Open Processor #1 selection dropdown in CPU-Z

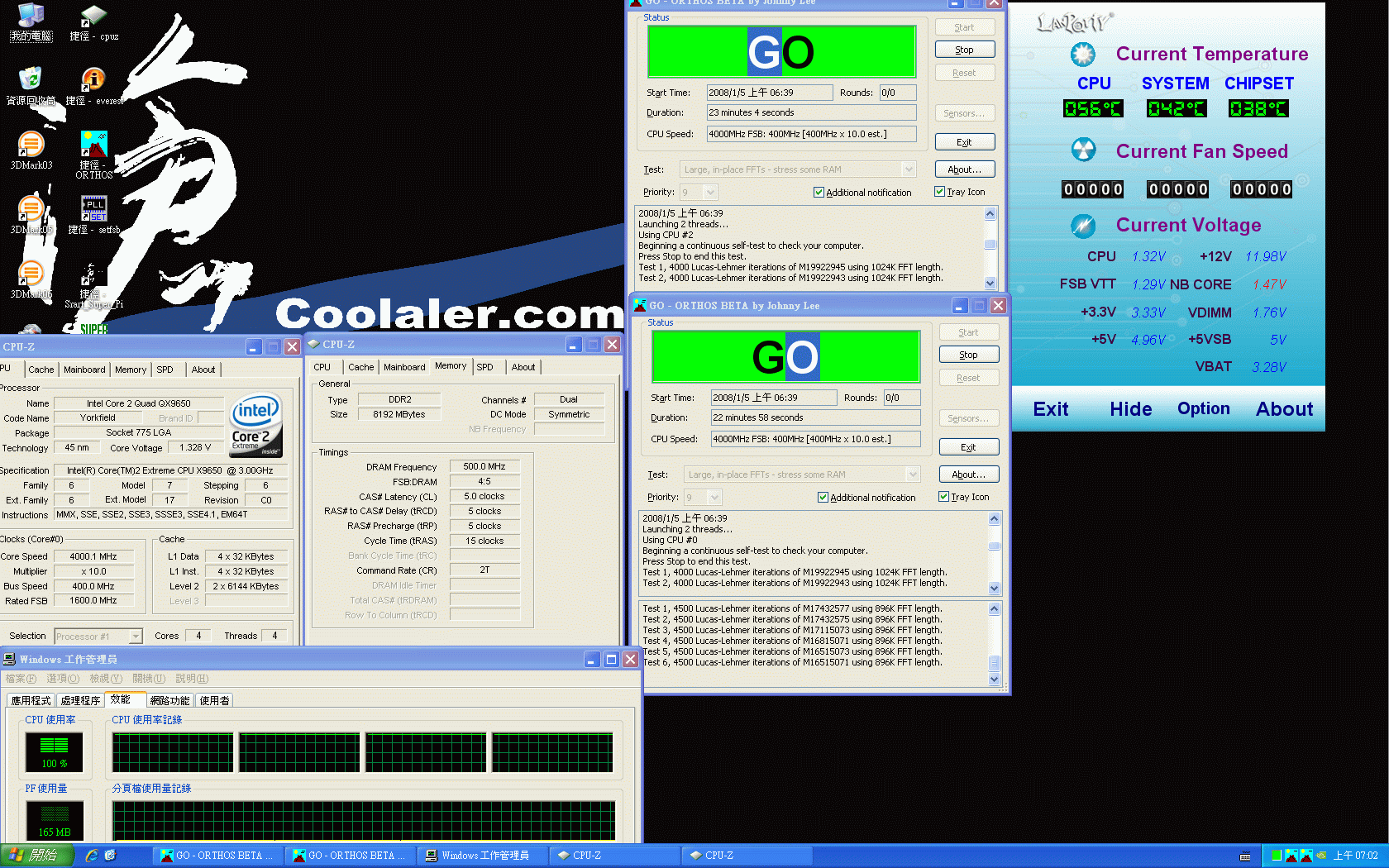(98, 637)
